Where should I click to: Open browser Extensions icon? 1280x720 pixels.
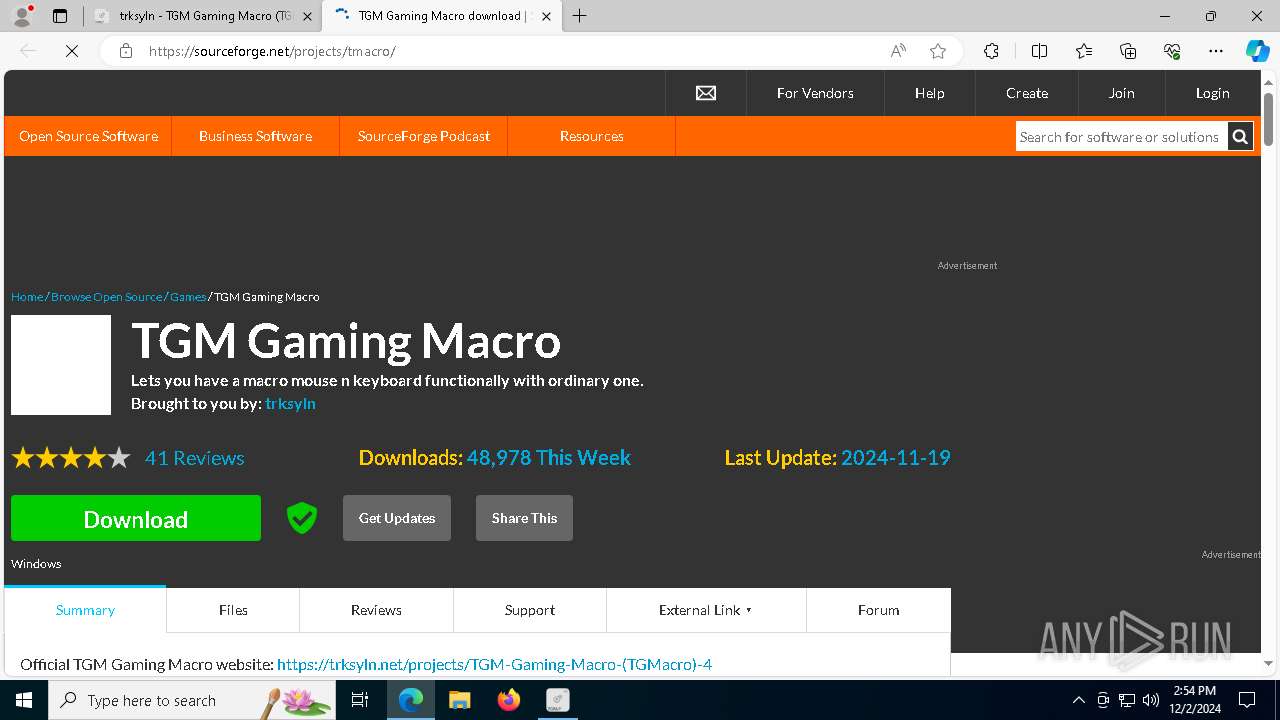991,51
